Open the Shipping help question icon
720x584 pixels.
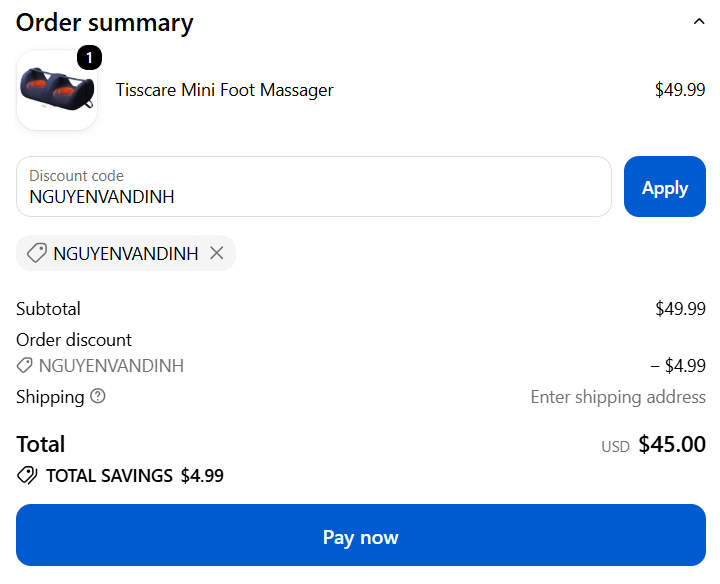coord(98,396)
